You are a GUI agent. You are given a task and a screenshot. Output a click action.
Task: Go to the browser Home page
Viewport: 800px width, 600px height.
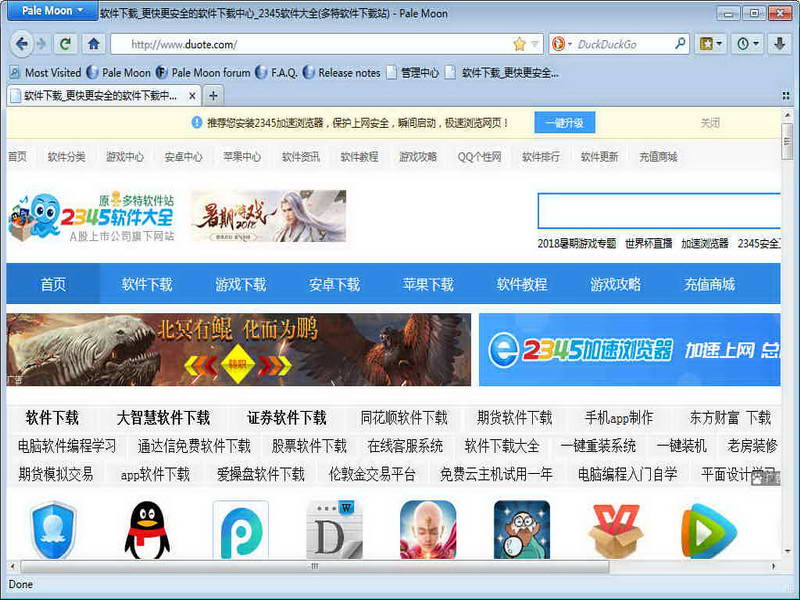point(93,44)
